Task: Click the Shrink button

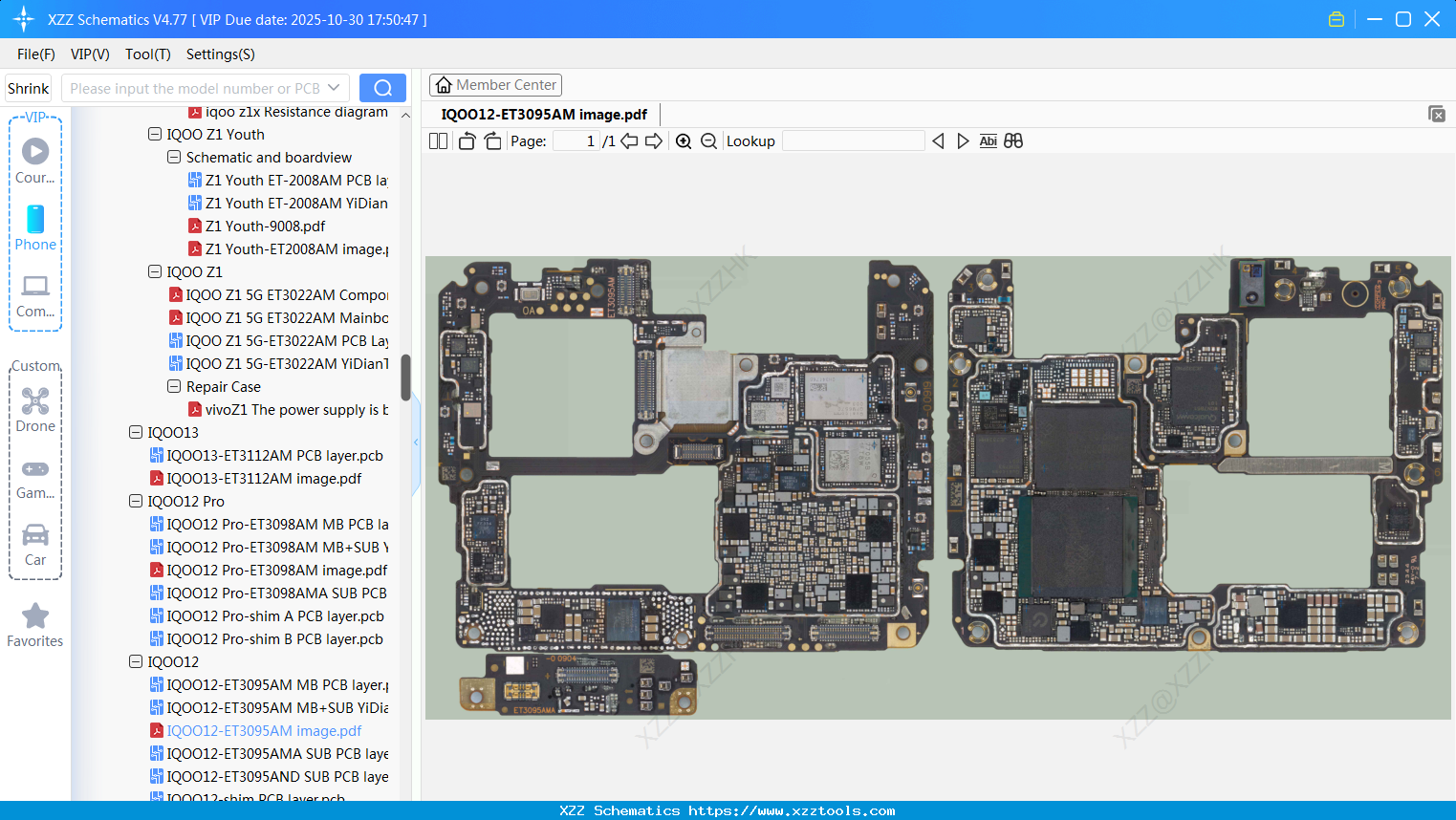Action: coord(28,87)
